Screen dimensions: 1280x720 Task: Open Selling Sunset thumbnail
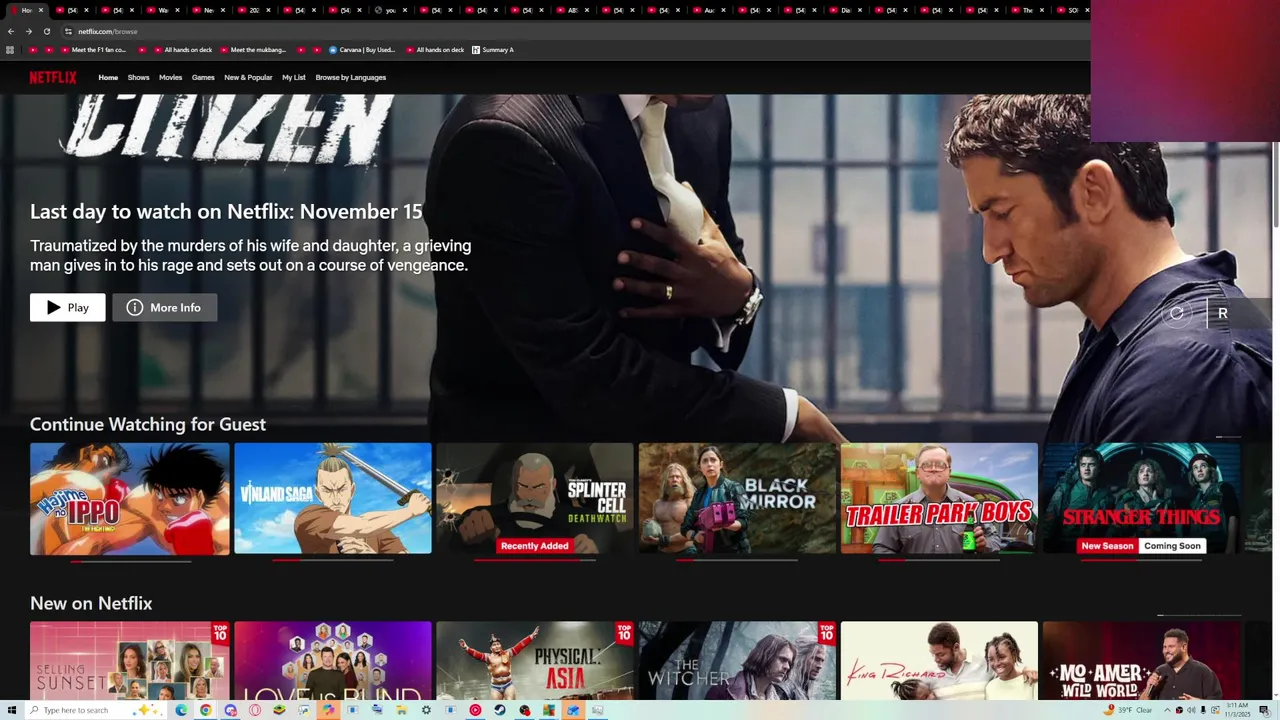(x=130, y=661)
